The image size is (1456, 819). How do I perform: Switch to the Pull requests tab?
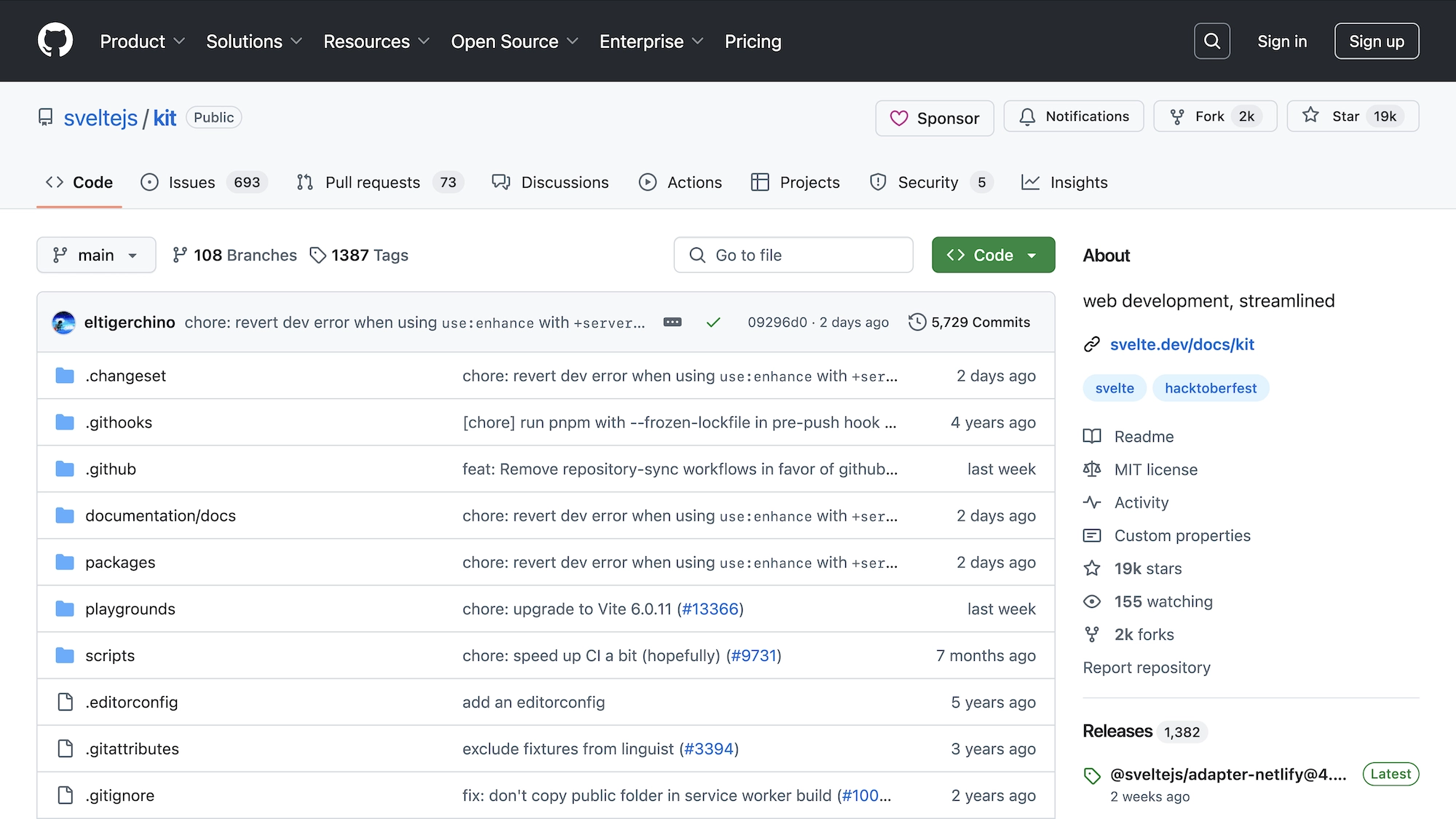[x=380, y=182]
